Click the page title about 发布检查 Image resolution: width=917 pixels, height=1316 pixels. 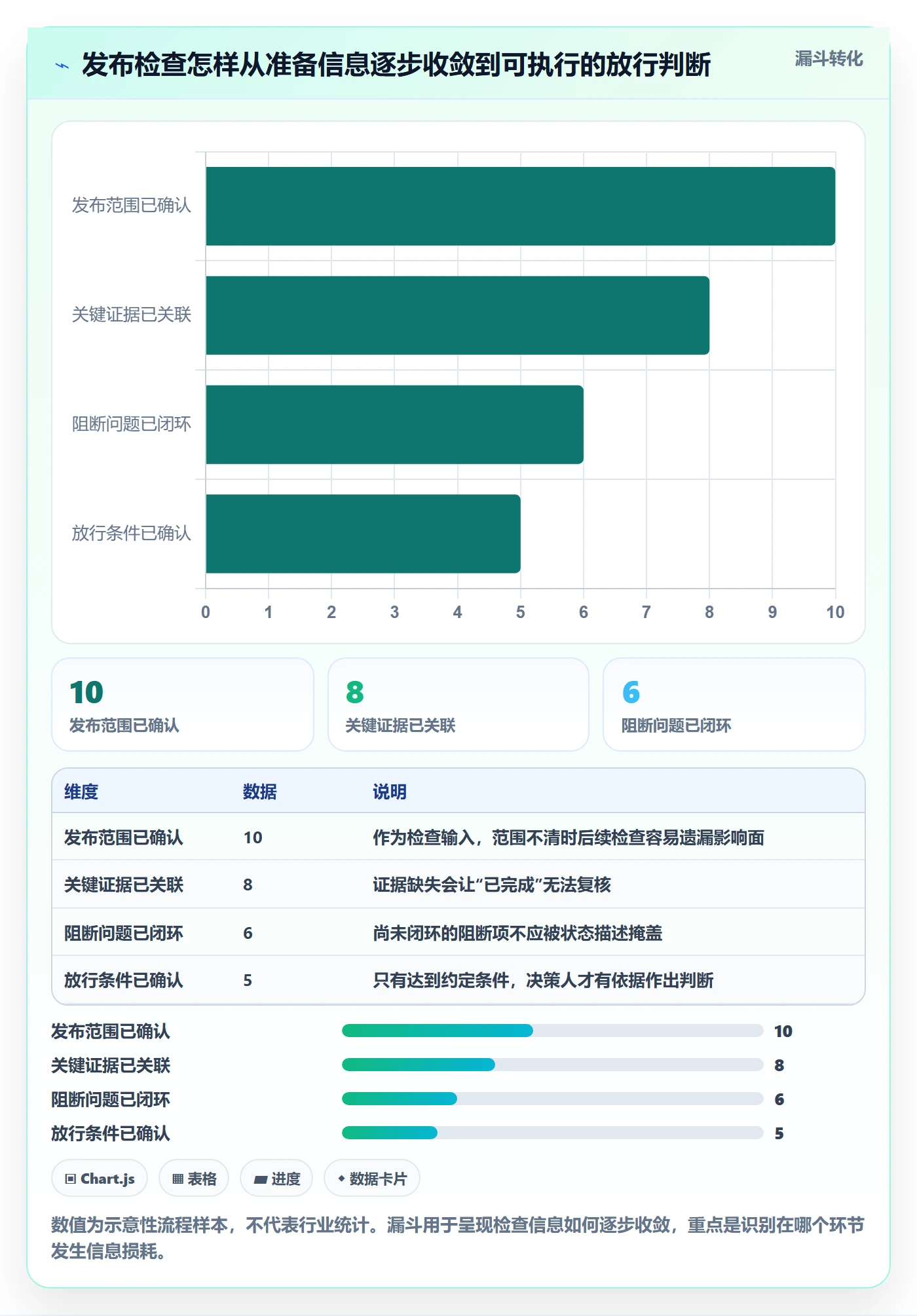point(396,65)
